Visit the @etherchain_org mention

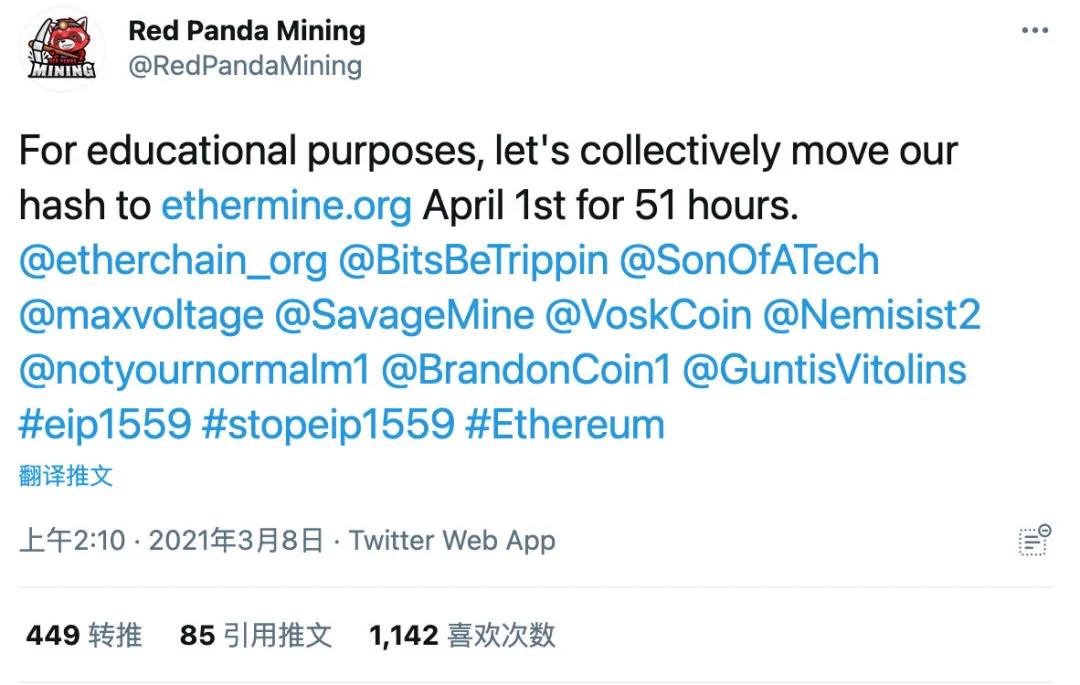pyautogui.click(x=173, y=260)
